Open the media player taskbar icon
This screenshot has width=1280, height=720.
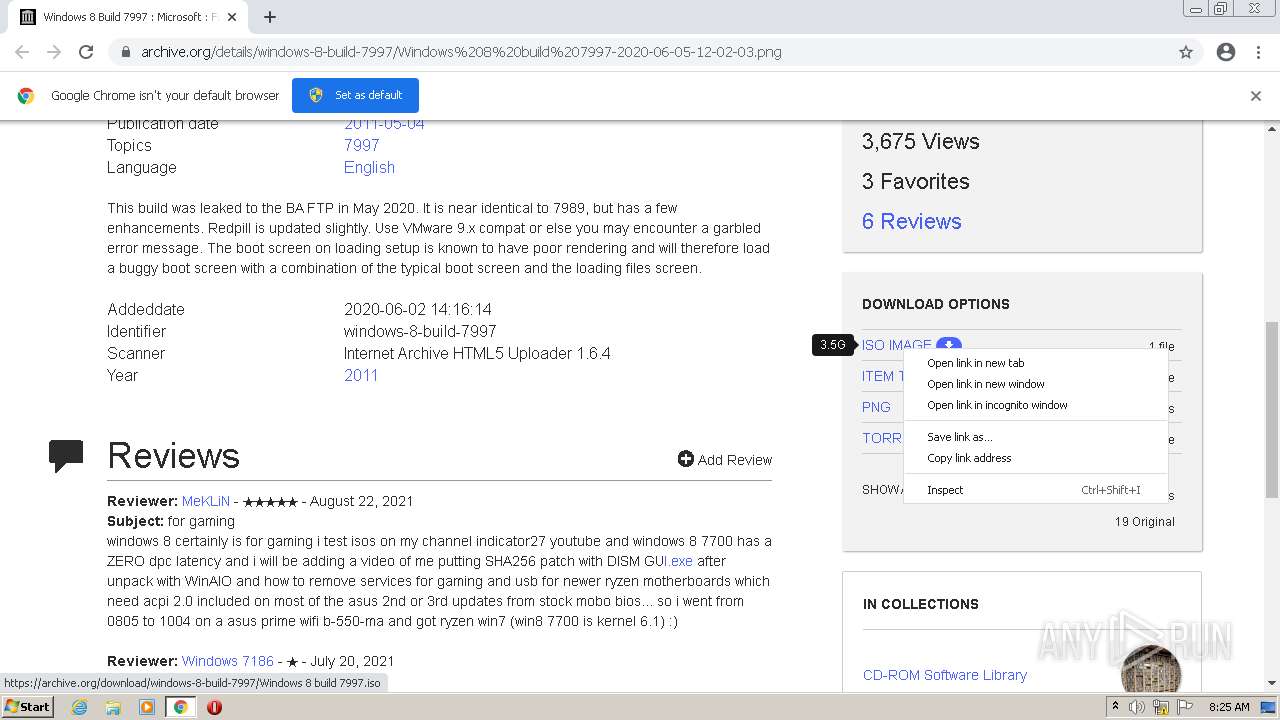[147, 707]
